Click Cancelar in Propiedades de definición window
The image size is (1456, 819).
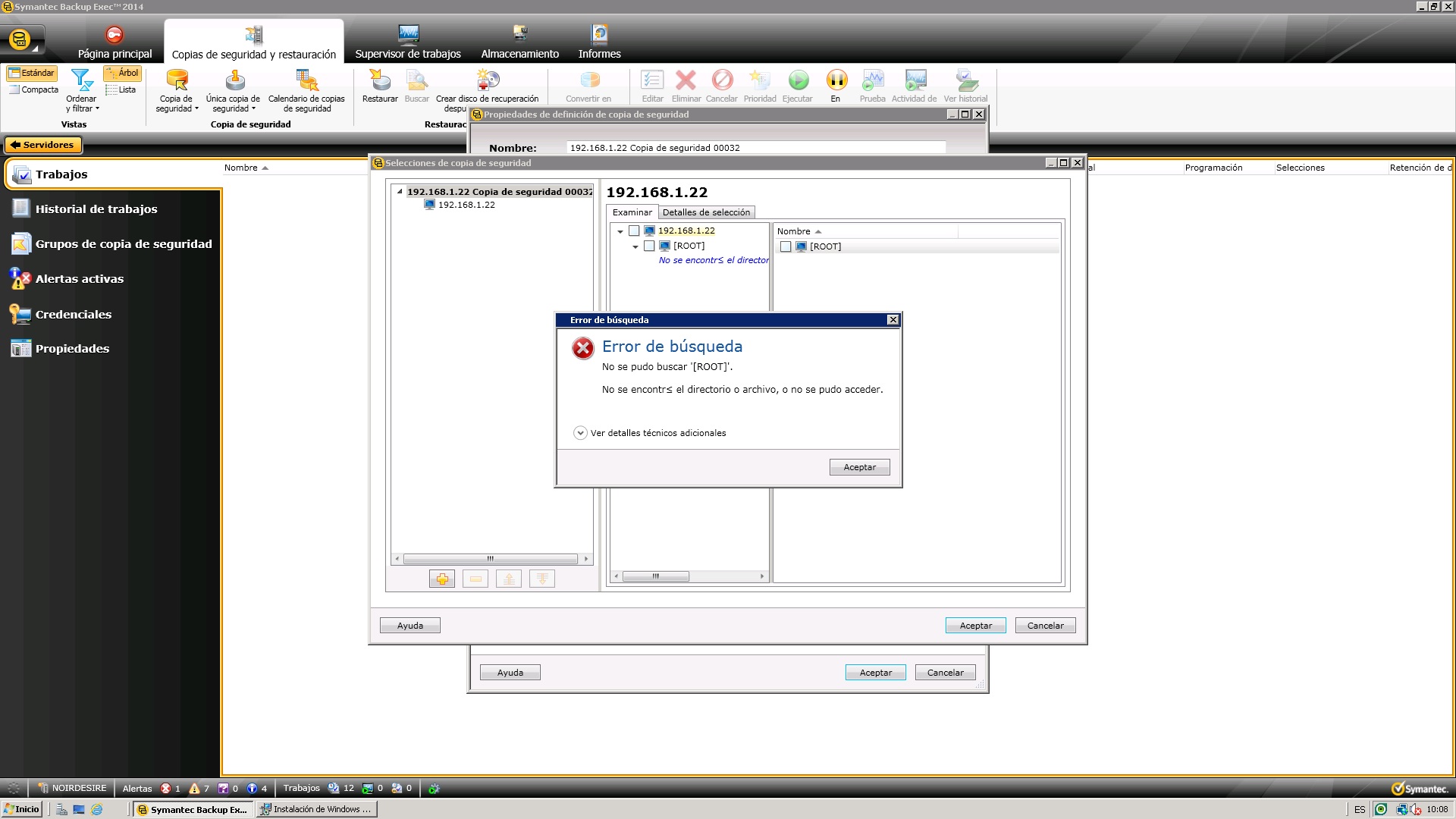(945, 673)
